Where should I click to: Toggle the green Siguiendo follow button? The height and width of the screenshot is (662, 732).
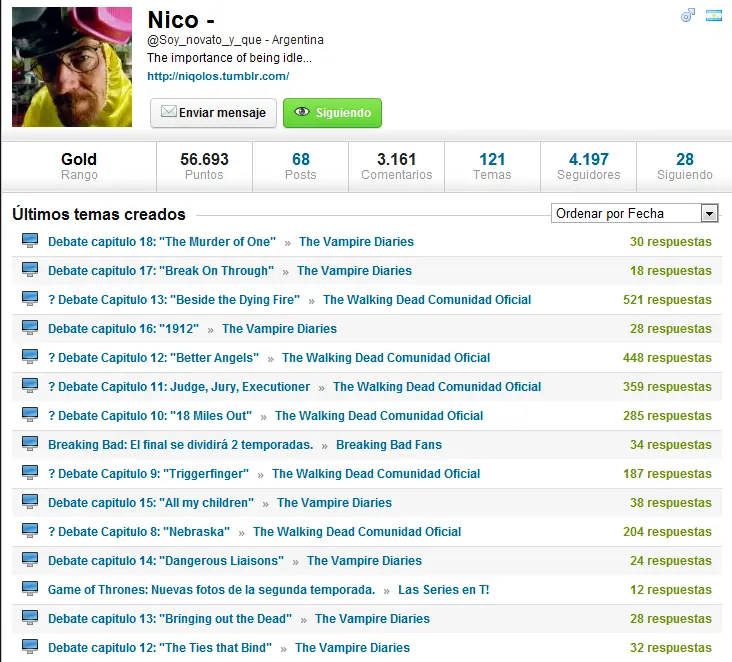click(332, 113)
